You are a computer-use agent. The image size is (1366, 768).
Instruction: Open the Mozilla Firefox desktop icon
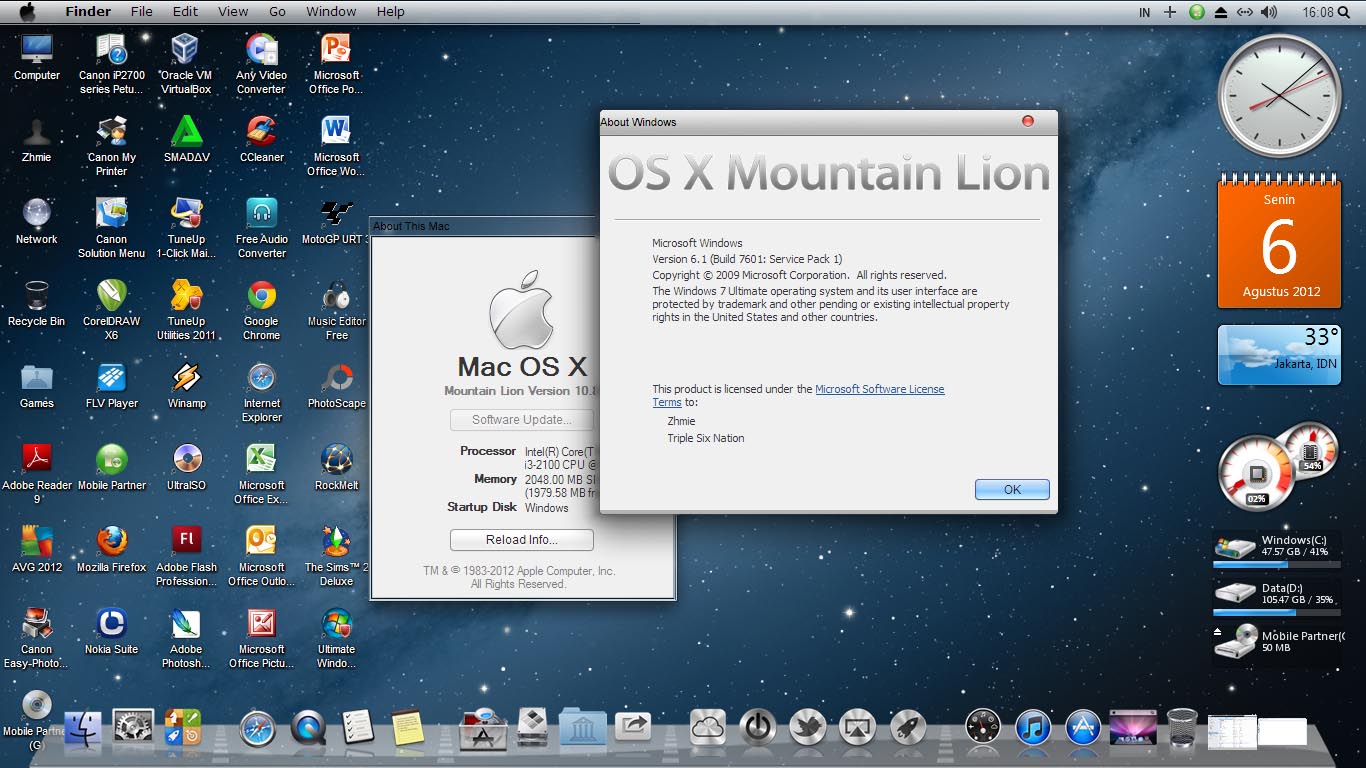click(x=112, y=549)
